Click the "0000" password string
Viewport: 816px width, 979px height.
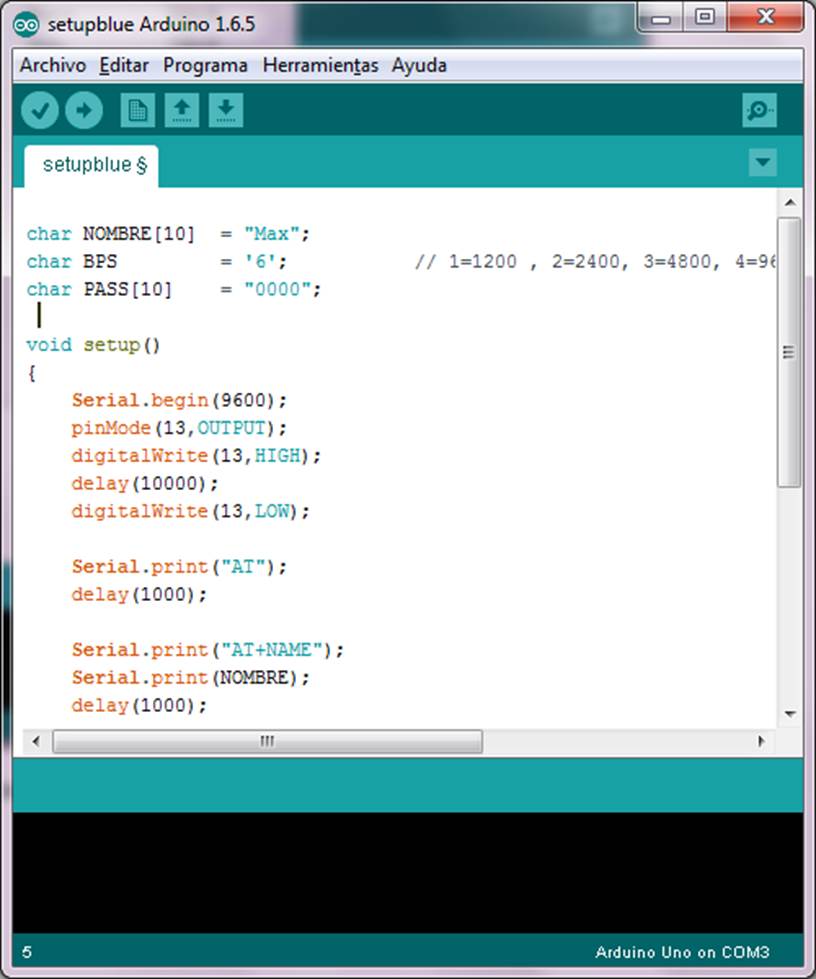pos(277,289)
